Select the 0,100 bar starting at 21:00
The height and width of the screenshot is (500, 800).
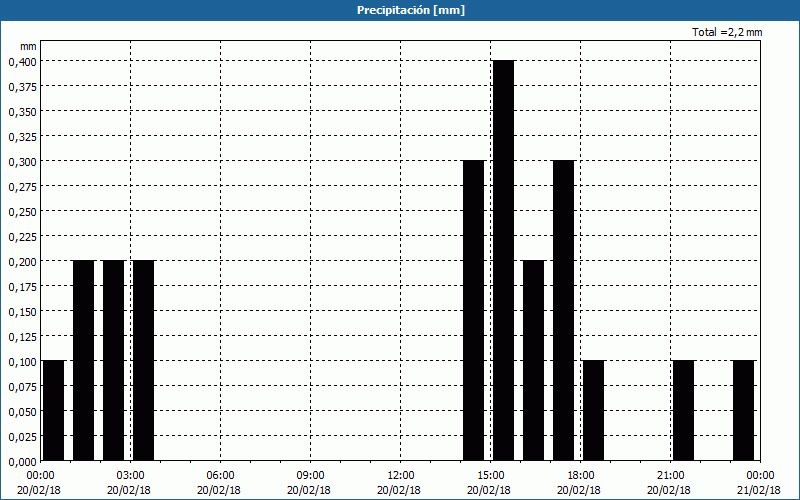pyautogui.click(x=684, y=410)
